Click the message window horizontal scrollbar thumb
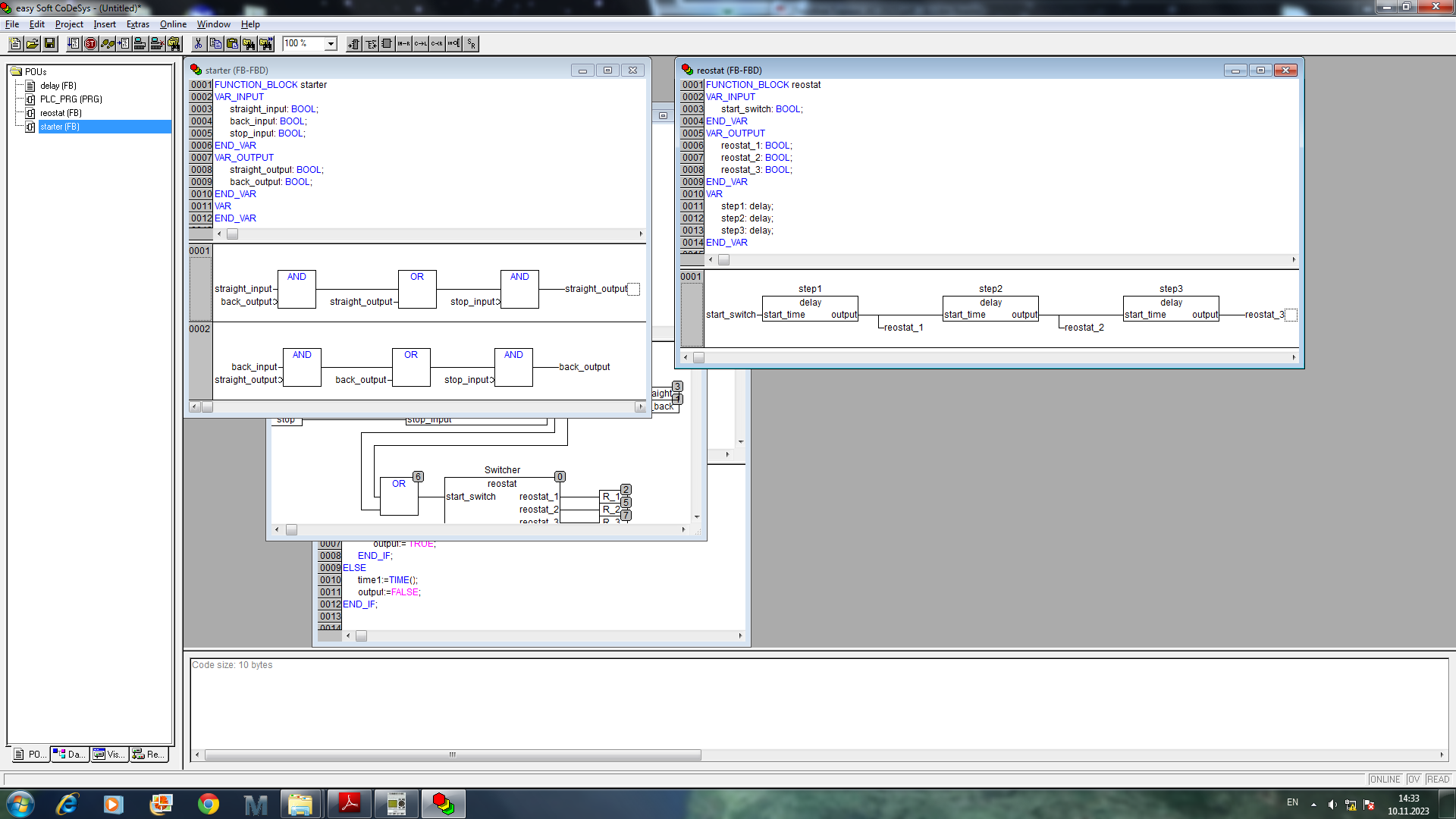The width and height of the screenshot is (1456, 819). [x=453, y=755]
